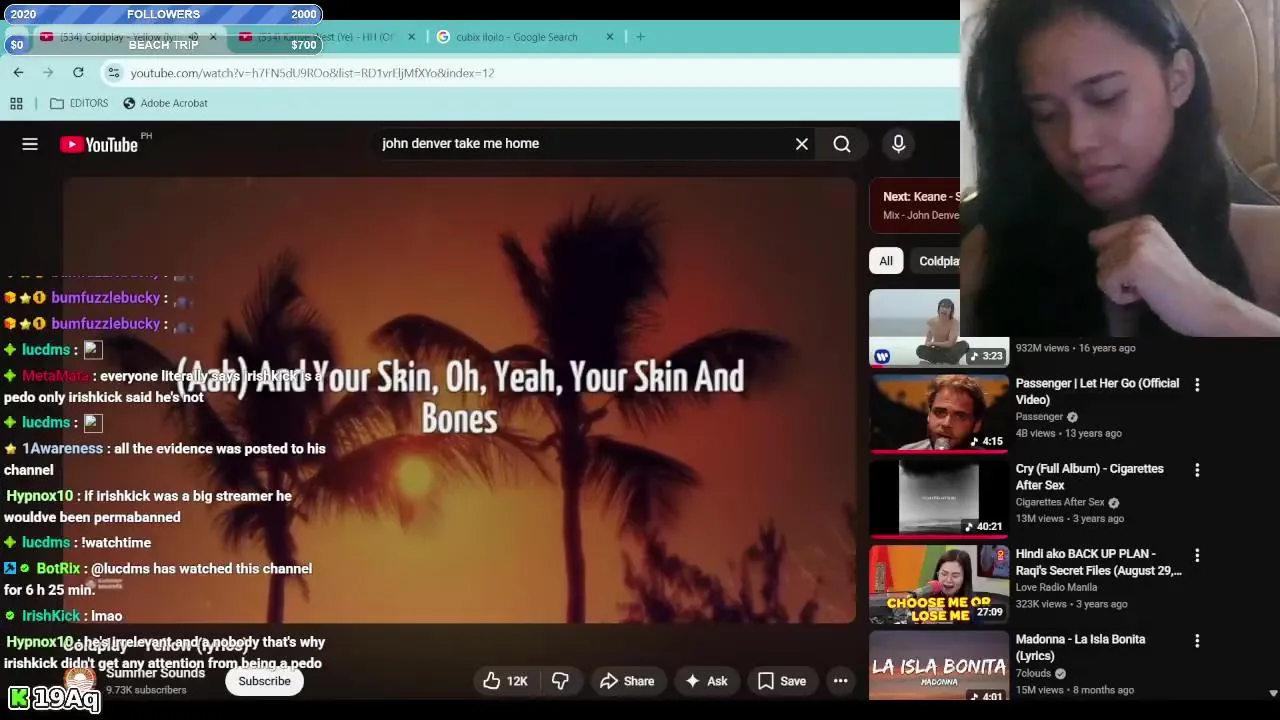Reload the page with the refresh icon
1280x720 pixels.
pyautogui.click(x=78, y=72)
